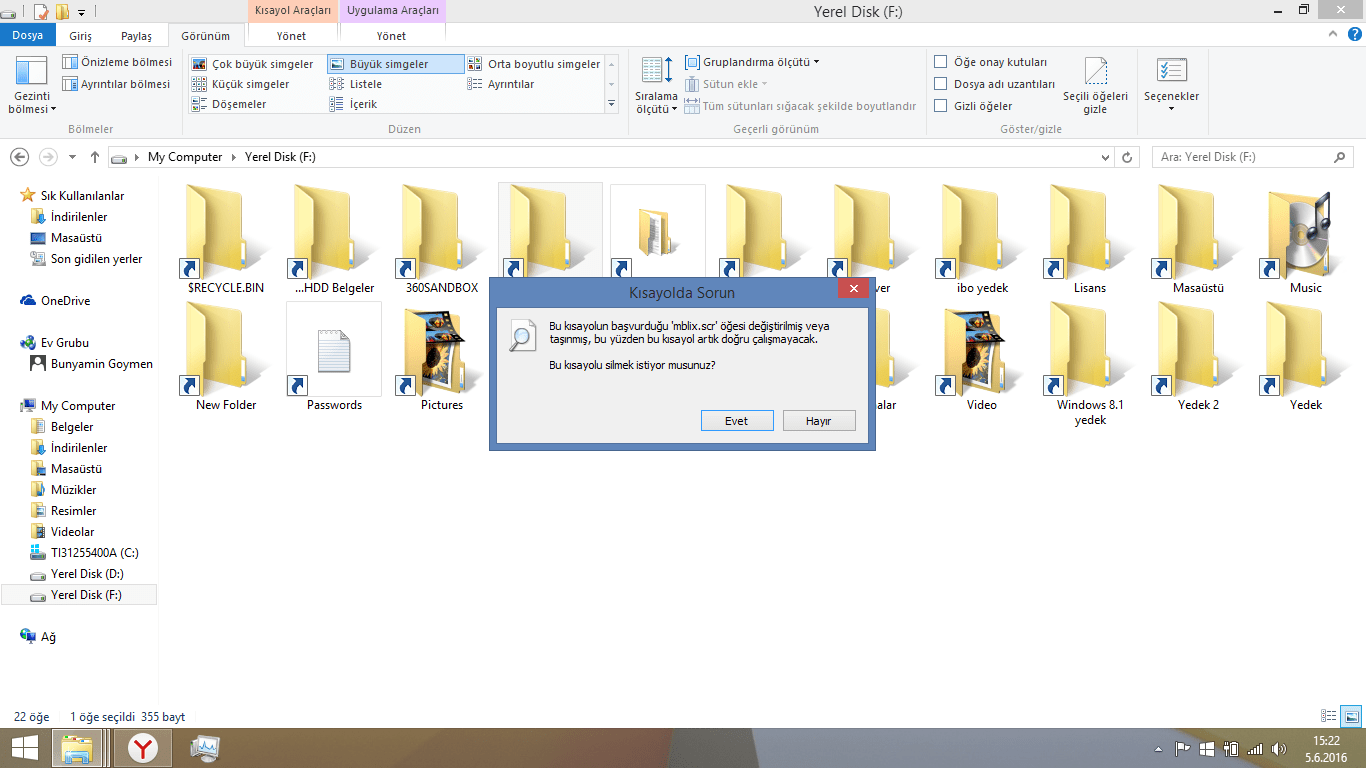The image size is (1366, 768).
Task: Select the Passwords text file shortcut
Action: click(334, 357)
